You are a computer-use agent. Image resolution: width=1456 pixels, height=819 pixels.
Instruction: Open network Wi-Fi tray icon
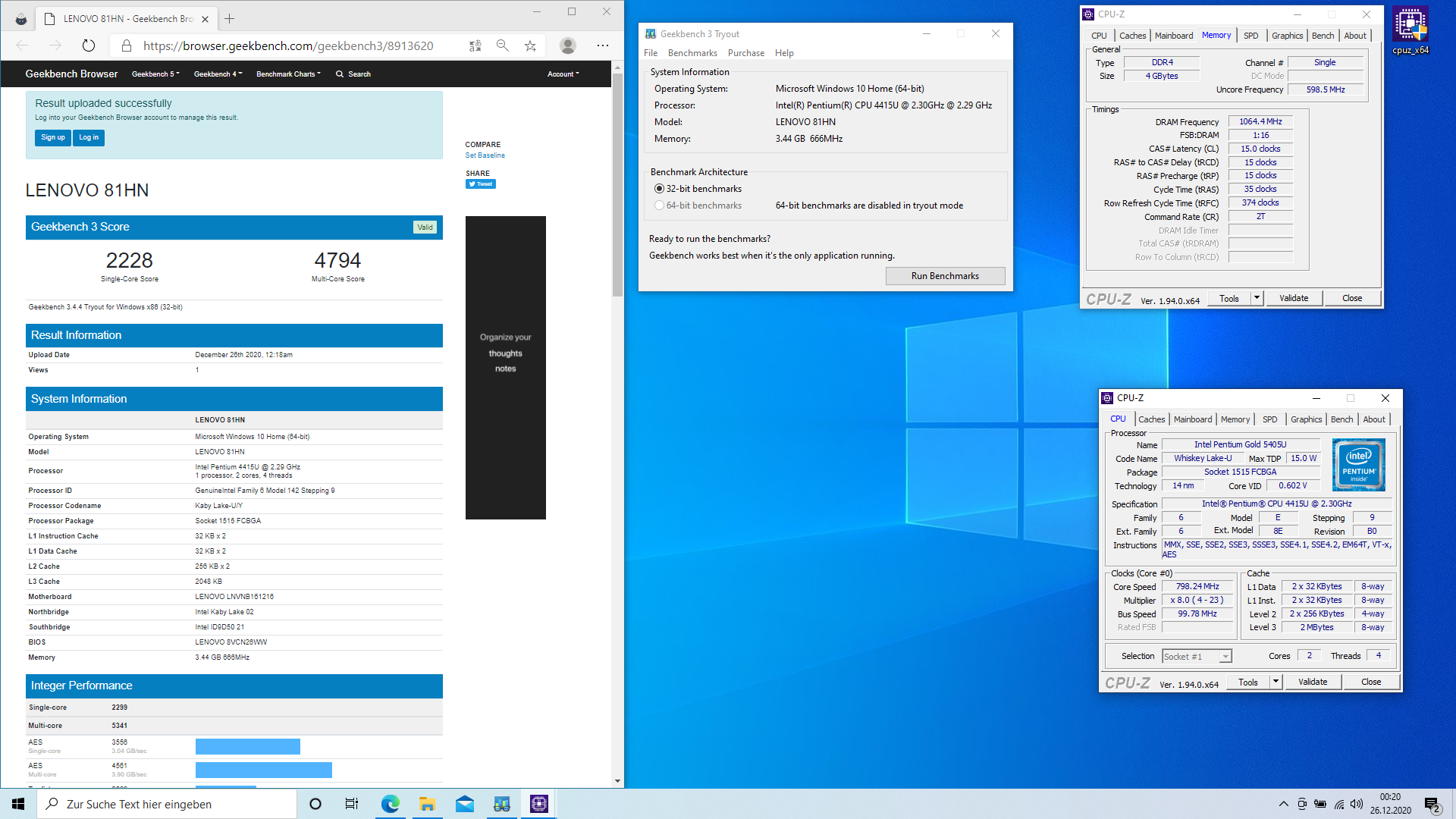coord(1339,804)
